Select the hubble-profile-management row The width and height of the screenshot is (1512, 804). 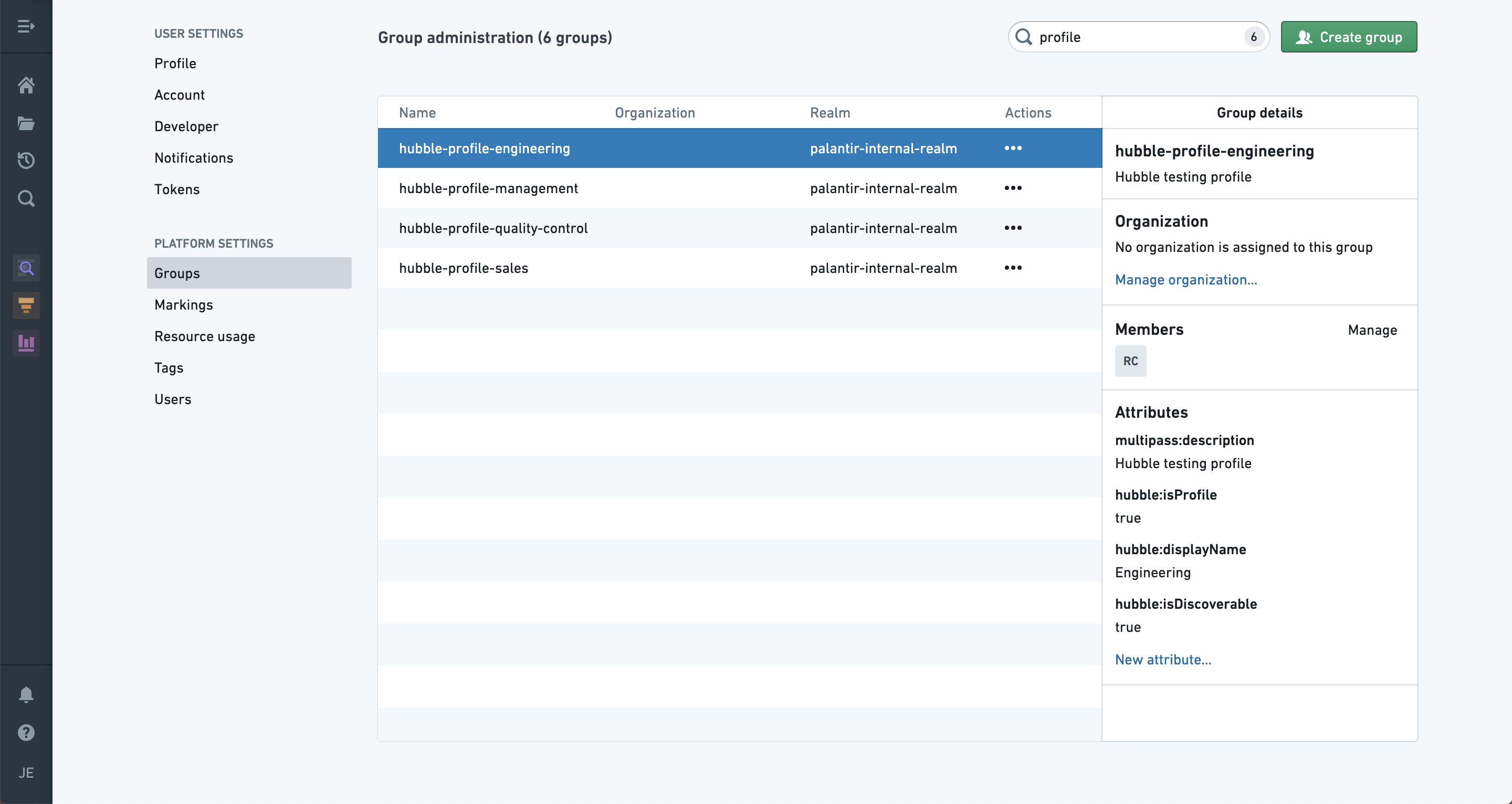740,188
